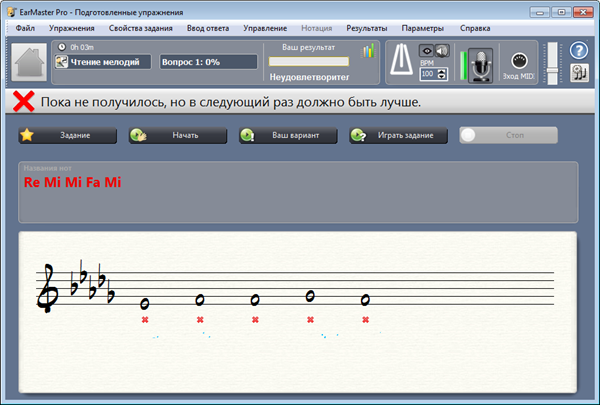Open the Справка menu
Viewport: 600px width, 405px height.
coord(475,28)
